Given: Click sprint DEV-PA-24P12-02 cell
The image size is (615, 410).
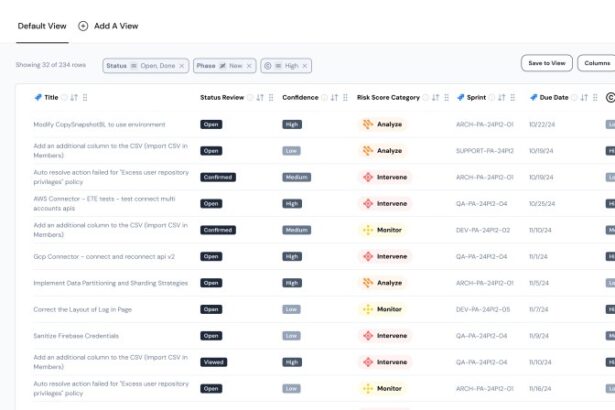Looking at the screenshot, I should 483,230.
